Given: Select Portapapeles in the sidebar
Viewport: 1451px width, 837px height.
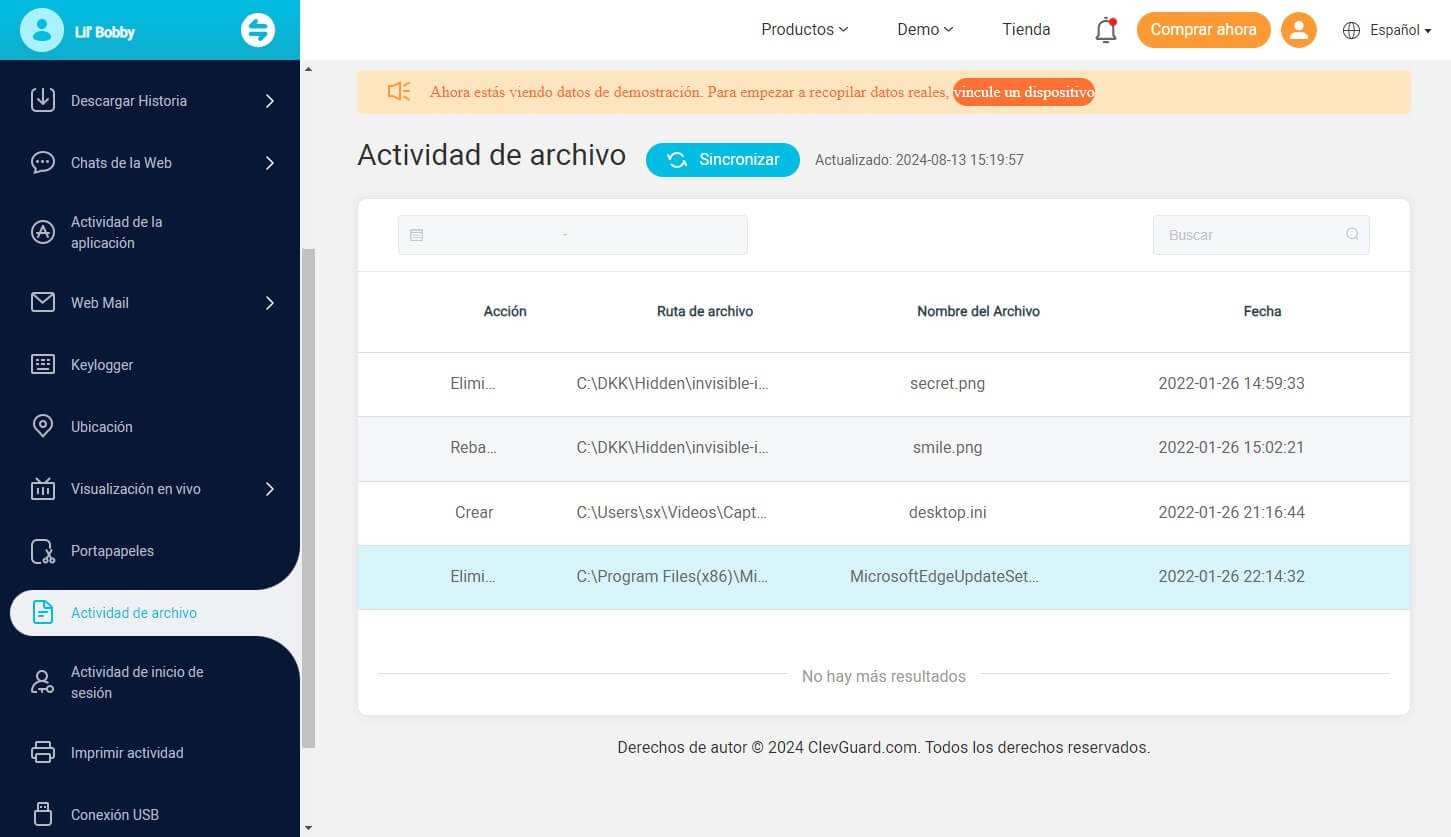Looking at the screenshot, I should point(112,551).
